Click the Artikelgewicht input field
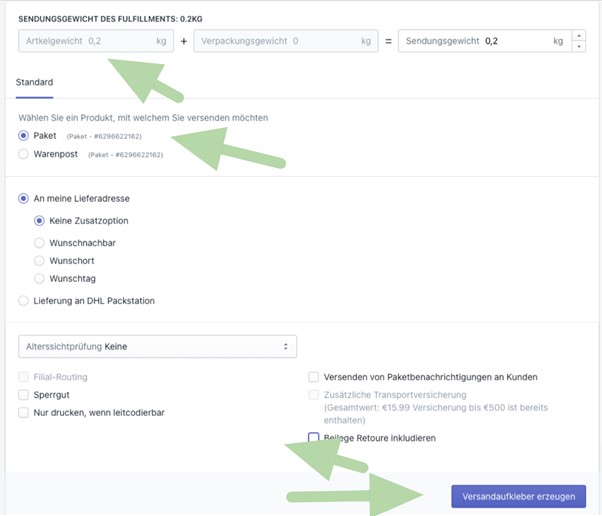 point(96,41)
